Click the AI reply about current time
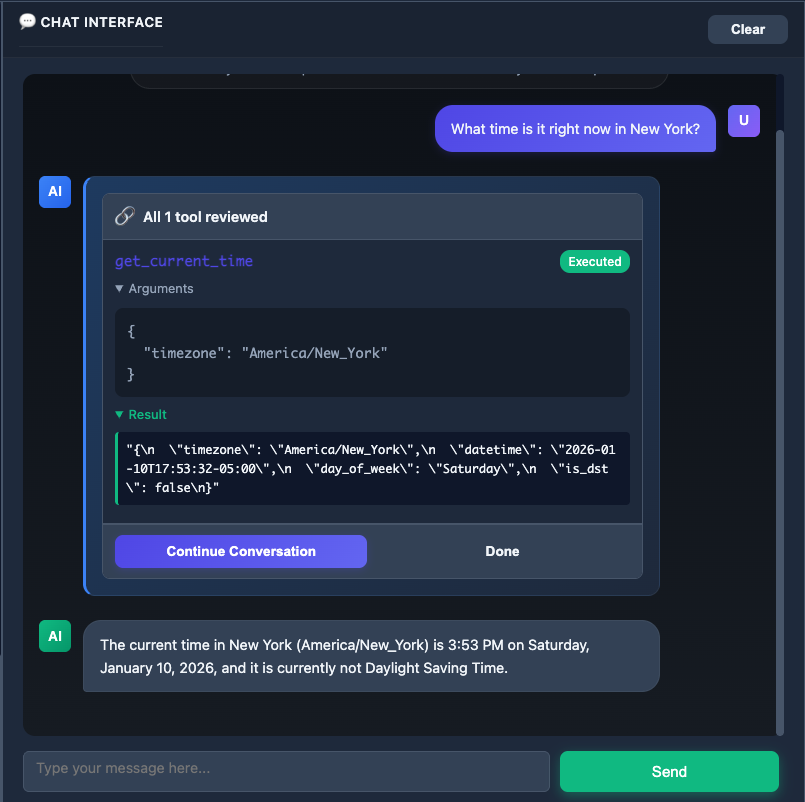805x802 pixels. pos(371,656)
